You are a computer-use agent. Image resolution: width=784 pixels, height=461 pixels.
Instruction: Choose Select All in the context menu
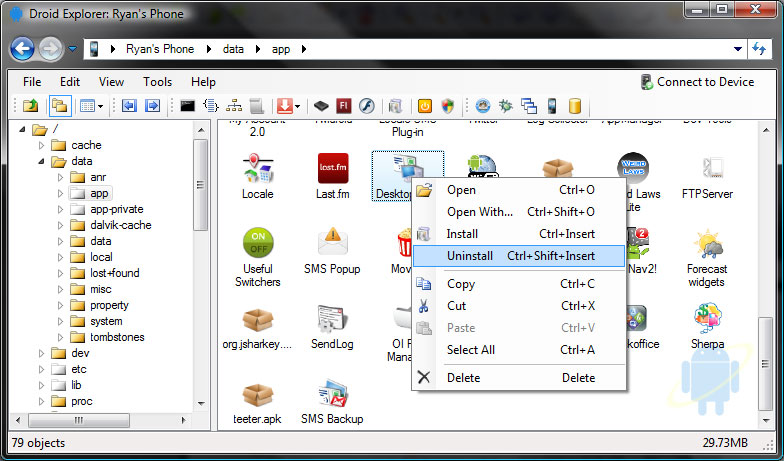tap(519, 350)
